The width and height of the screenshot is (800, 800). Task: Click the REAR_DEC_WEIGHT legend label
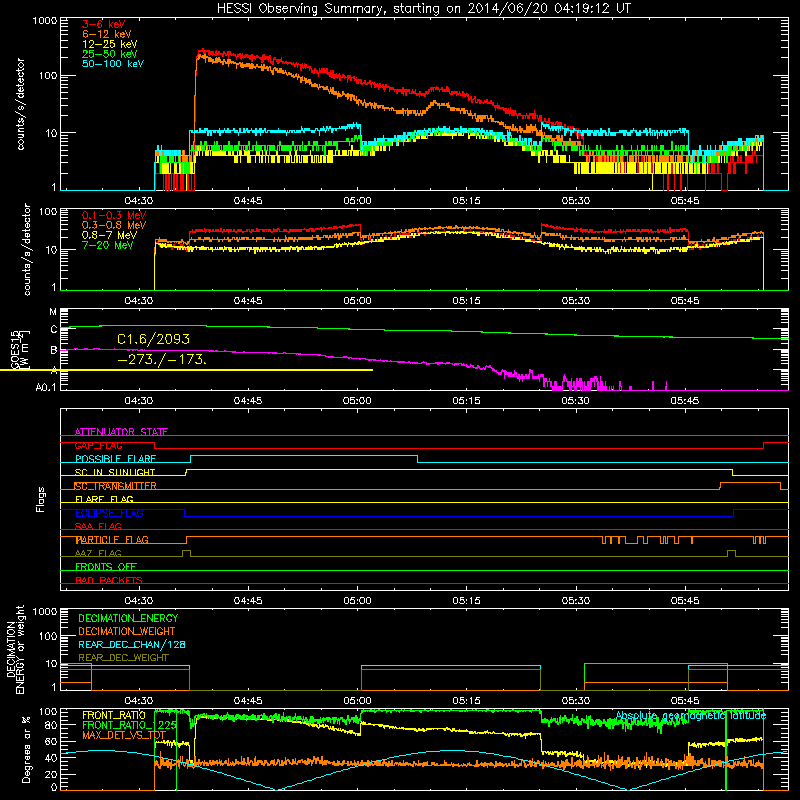point(123,658)
